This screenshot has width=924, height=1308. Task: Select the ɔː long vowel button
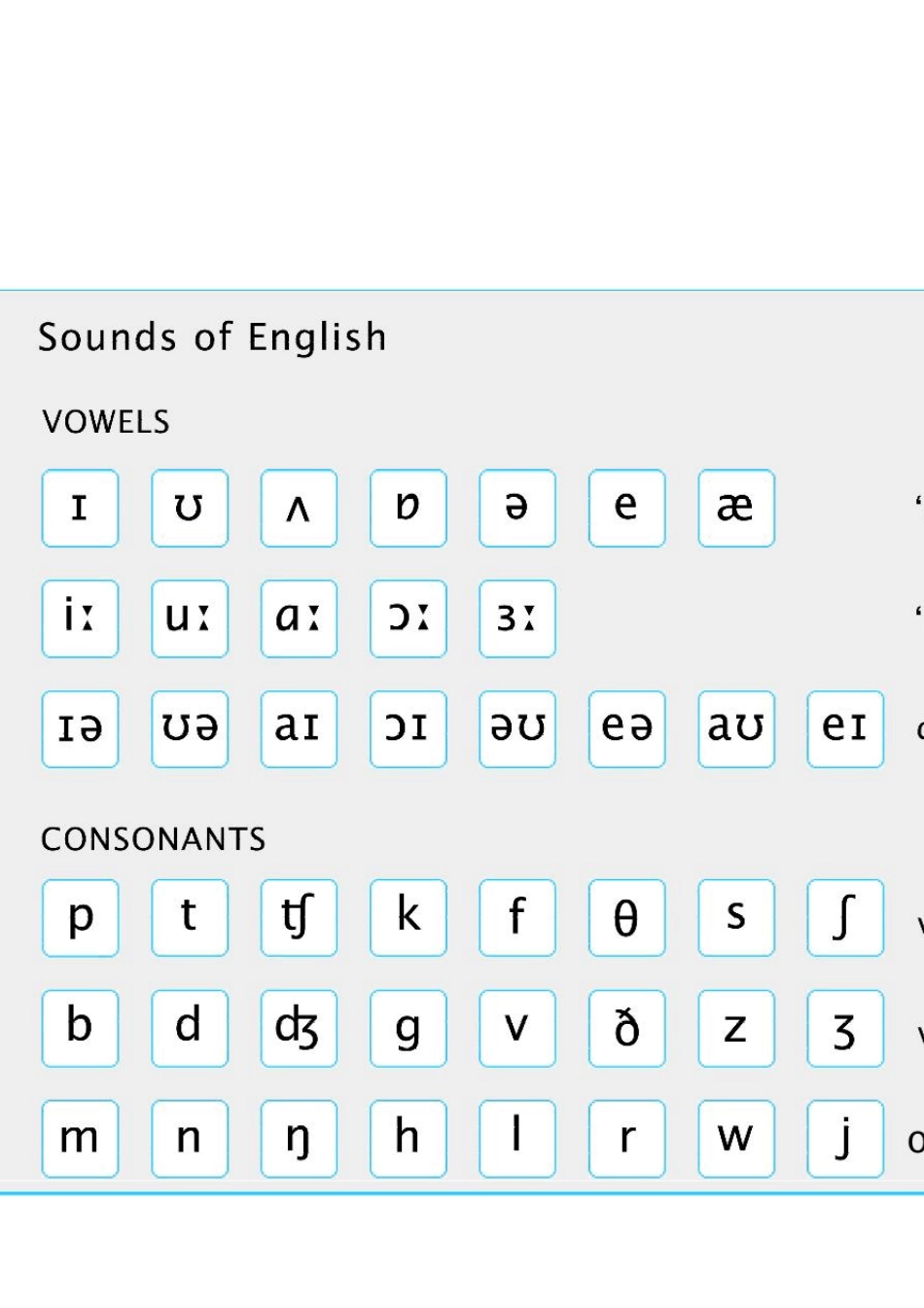[x=409, y=619]
